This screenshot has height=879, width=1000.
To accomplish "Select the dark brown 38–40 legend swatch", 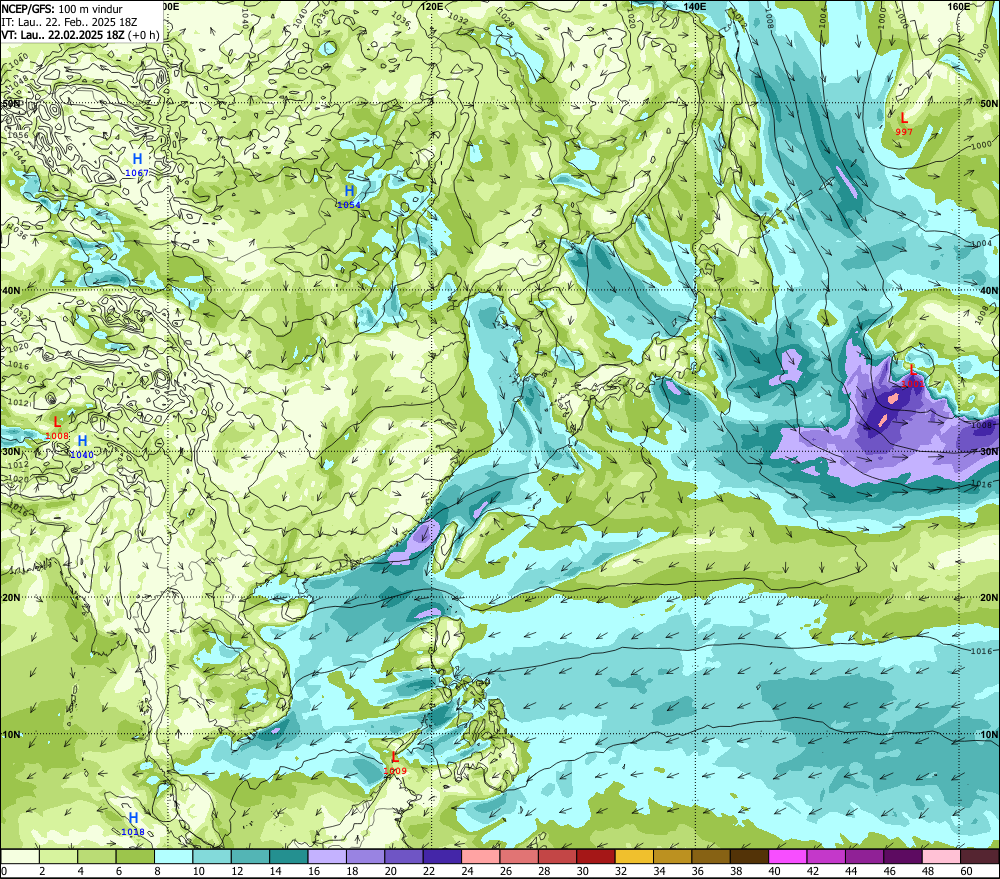I will click(749, 857).
